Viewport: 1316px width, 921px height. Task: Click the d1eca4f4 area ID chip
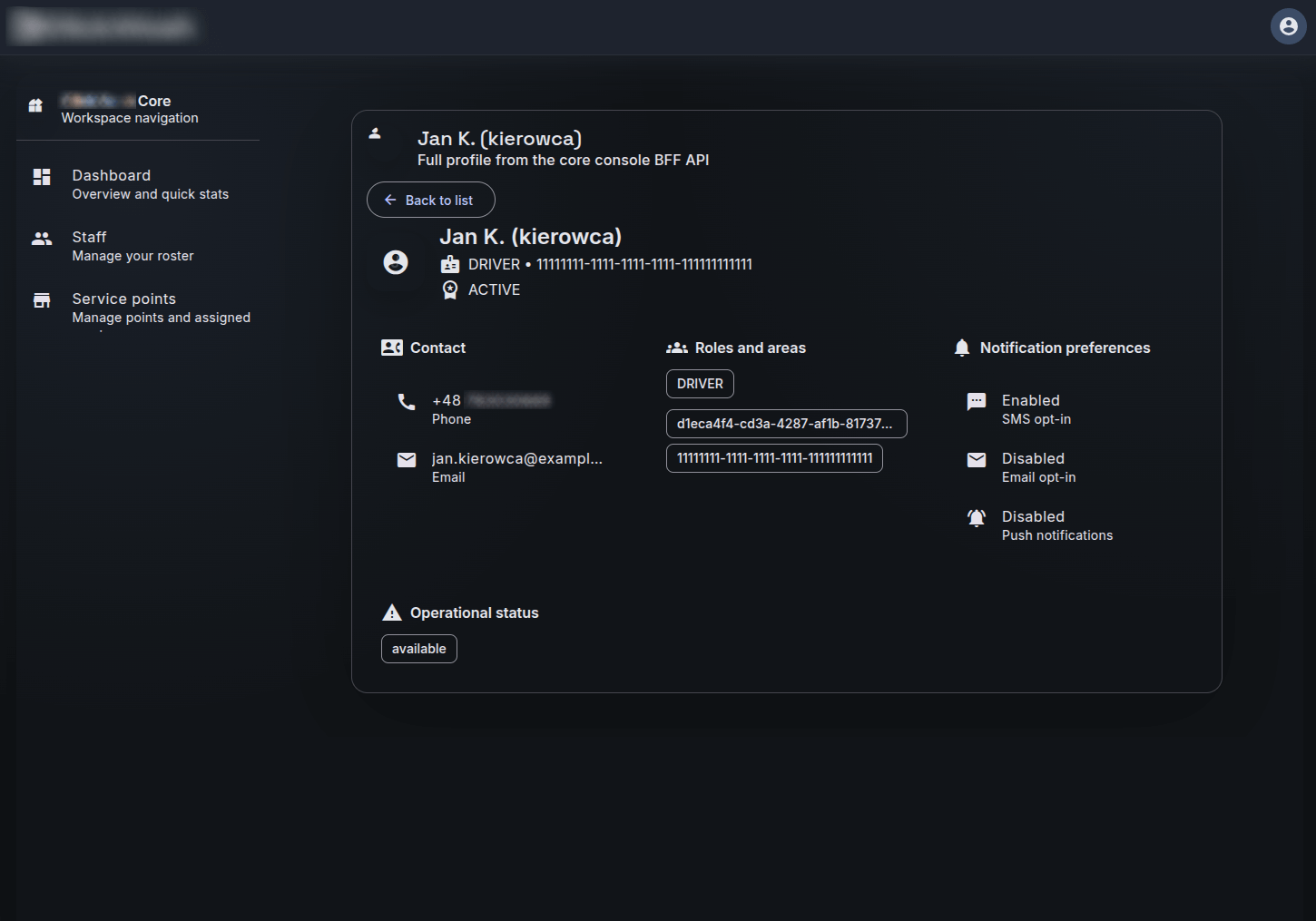[x=786, y=424]
